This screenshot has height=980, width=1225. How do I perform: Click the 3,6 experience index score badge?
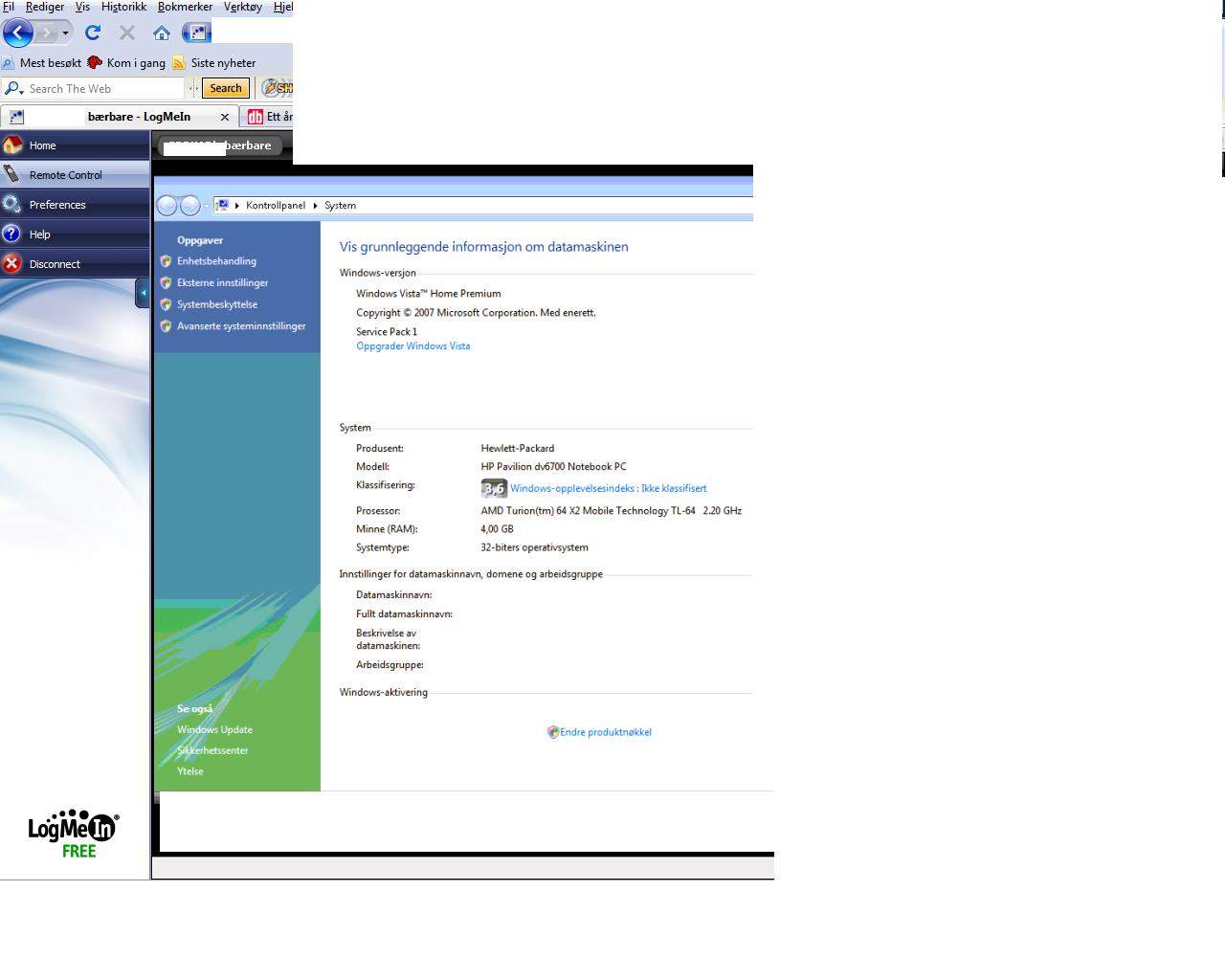pyautogui.click(x=494, y=488)
